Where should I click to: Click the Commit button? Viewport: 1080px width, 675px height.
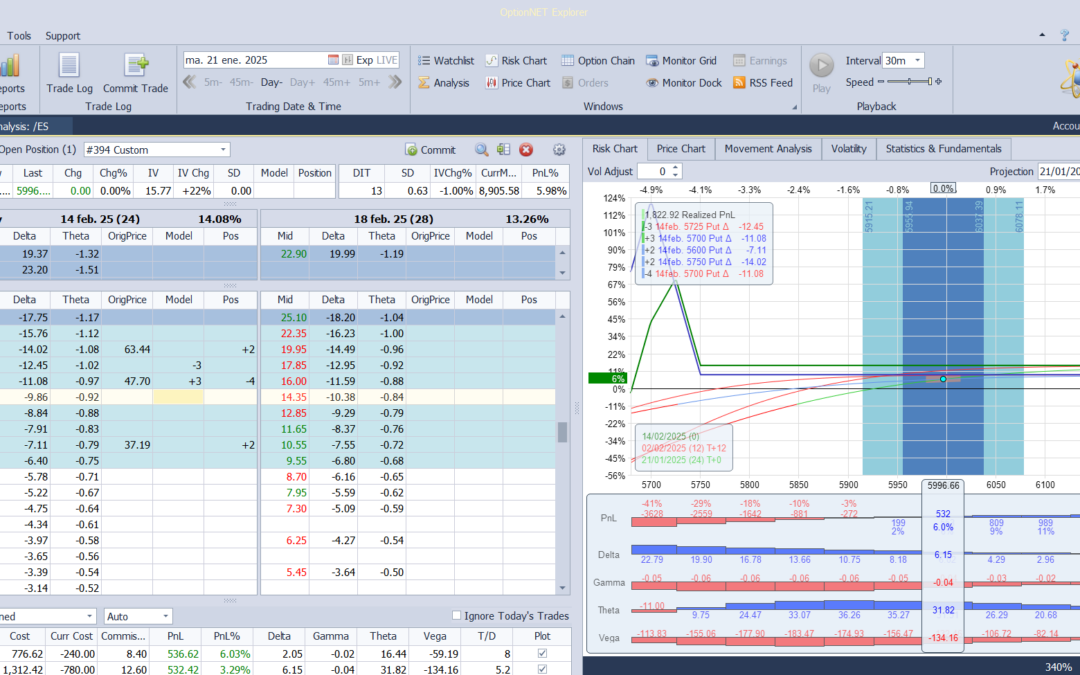click(431, 149)
